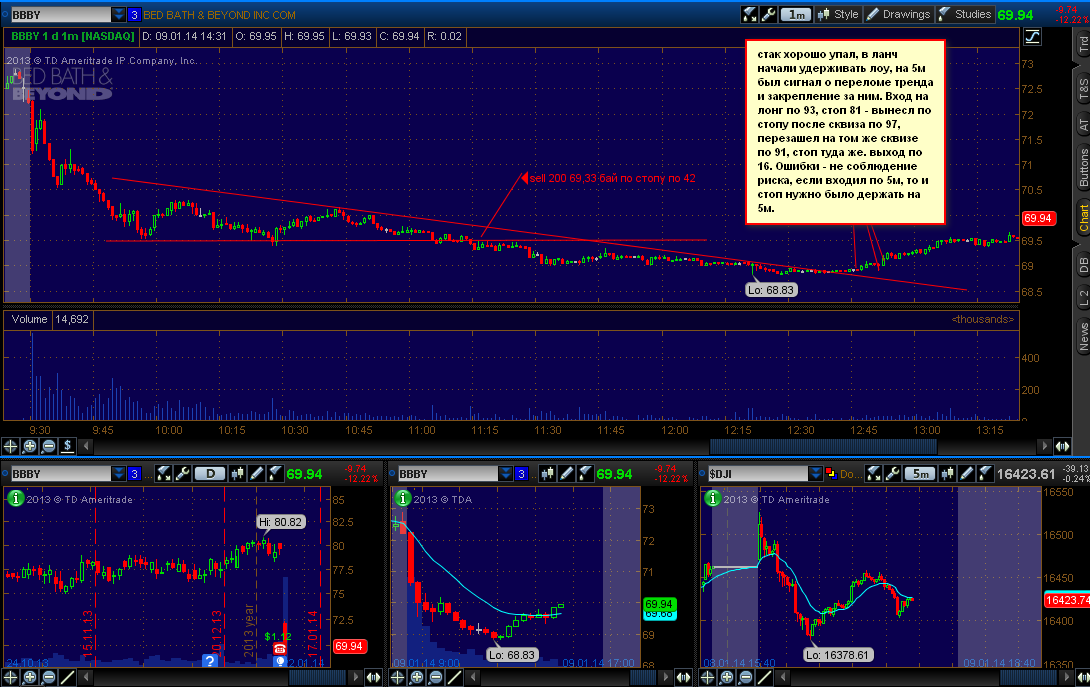Expand daily chart symbol dropdown

coord(119,474)
